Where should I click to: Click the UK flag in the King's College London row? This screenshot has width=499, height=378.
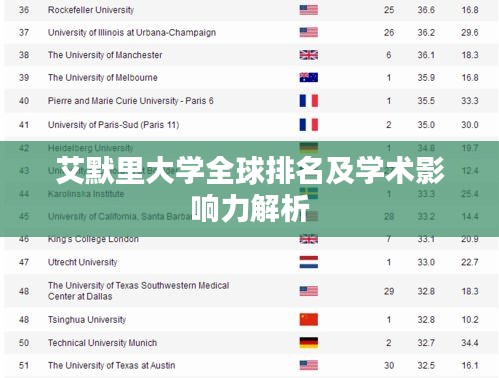(308, 239)
